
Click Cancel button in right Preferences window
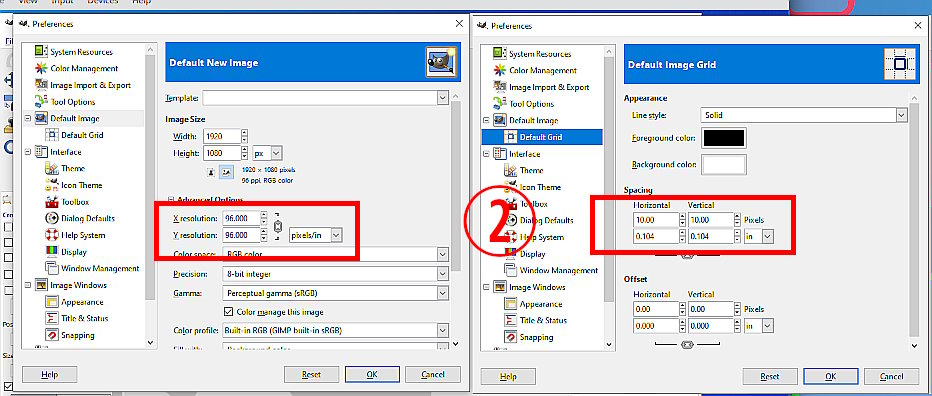pos(891,376)
